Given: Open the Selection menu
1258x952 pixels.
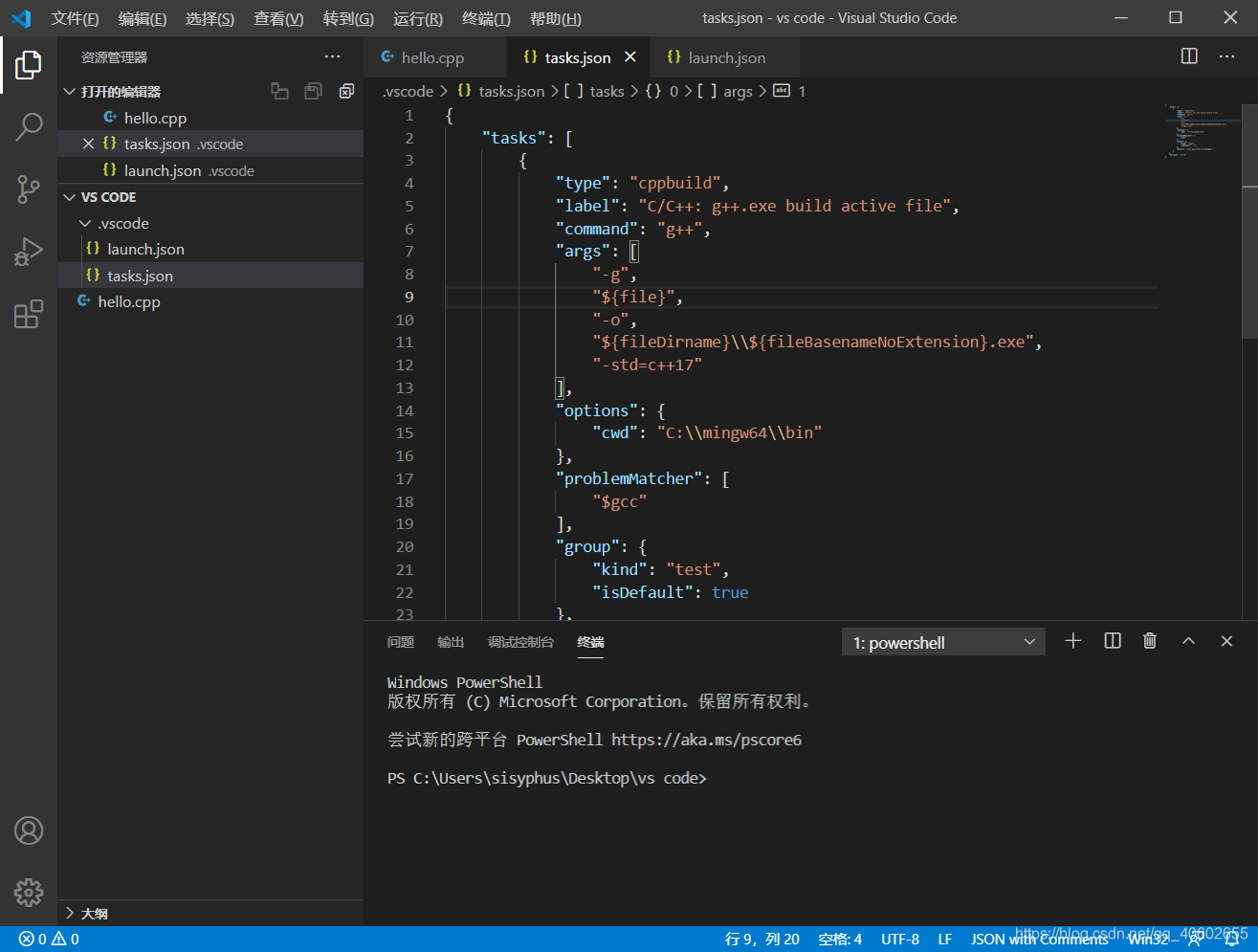Looking at the screenshot, I should point(210,18).
